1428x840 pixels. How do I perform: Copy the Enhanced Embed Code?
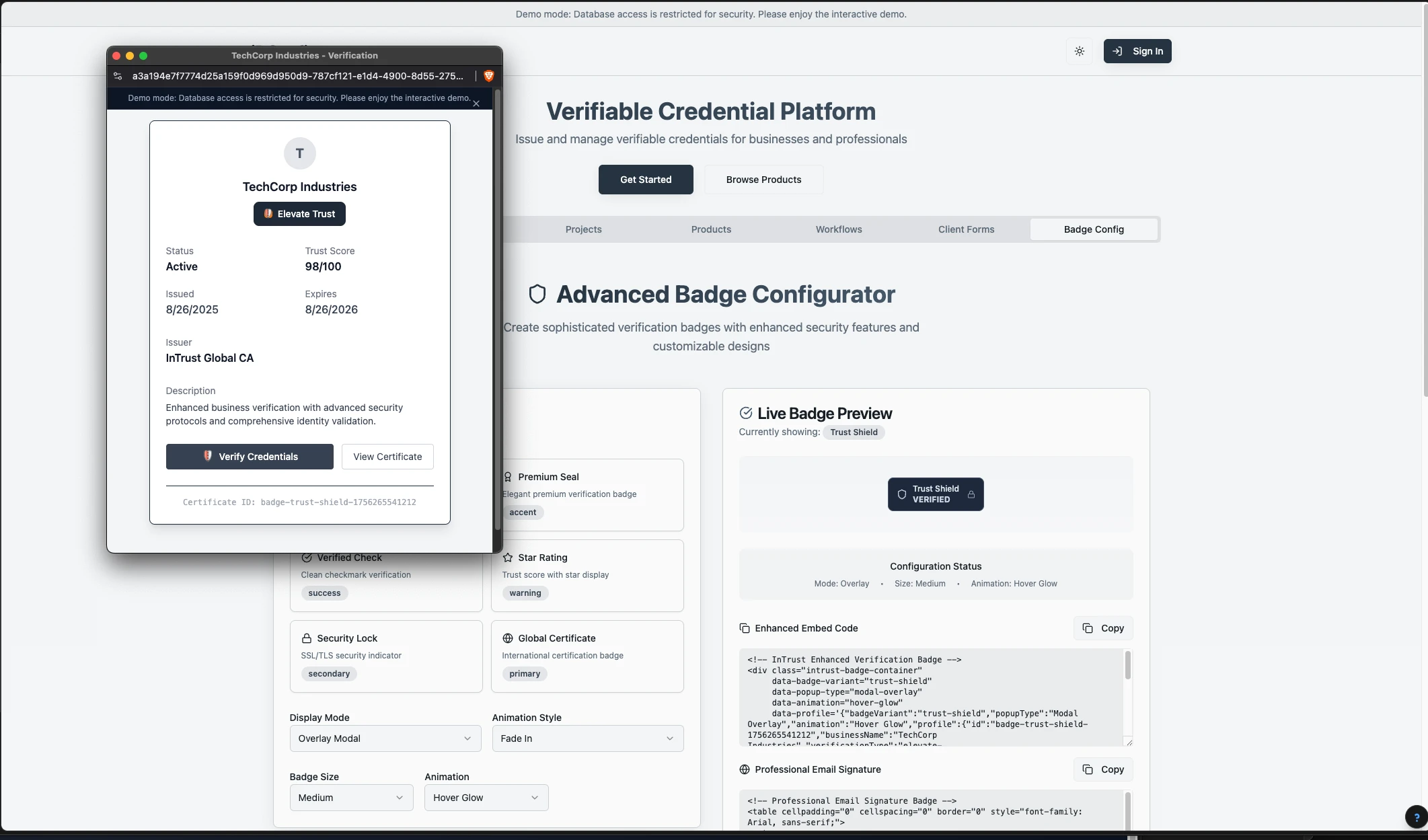(1103, 628)
